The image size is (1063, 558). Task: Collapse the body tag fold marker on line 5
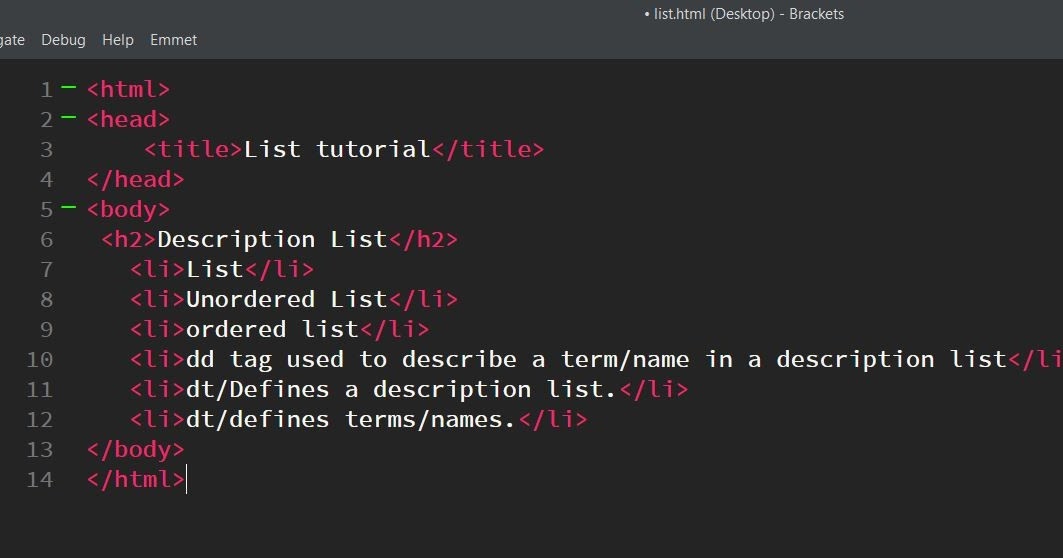tap(68, 207)
